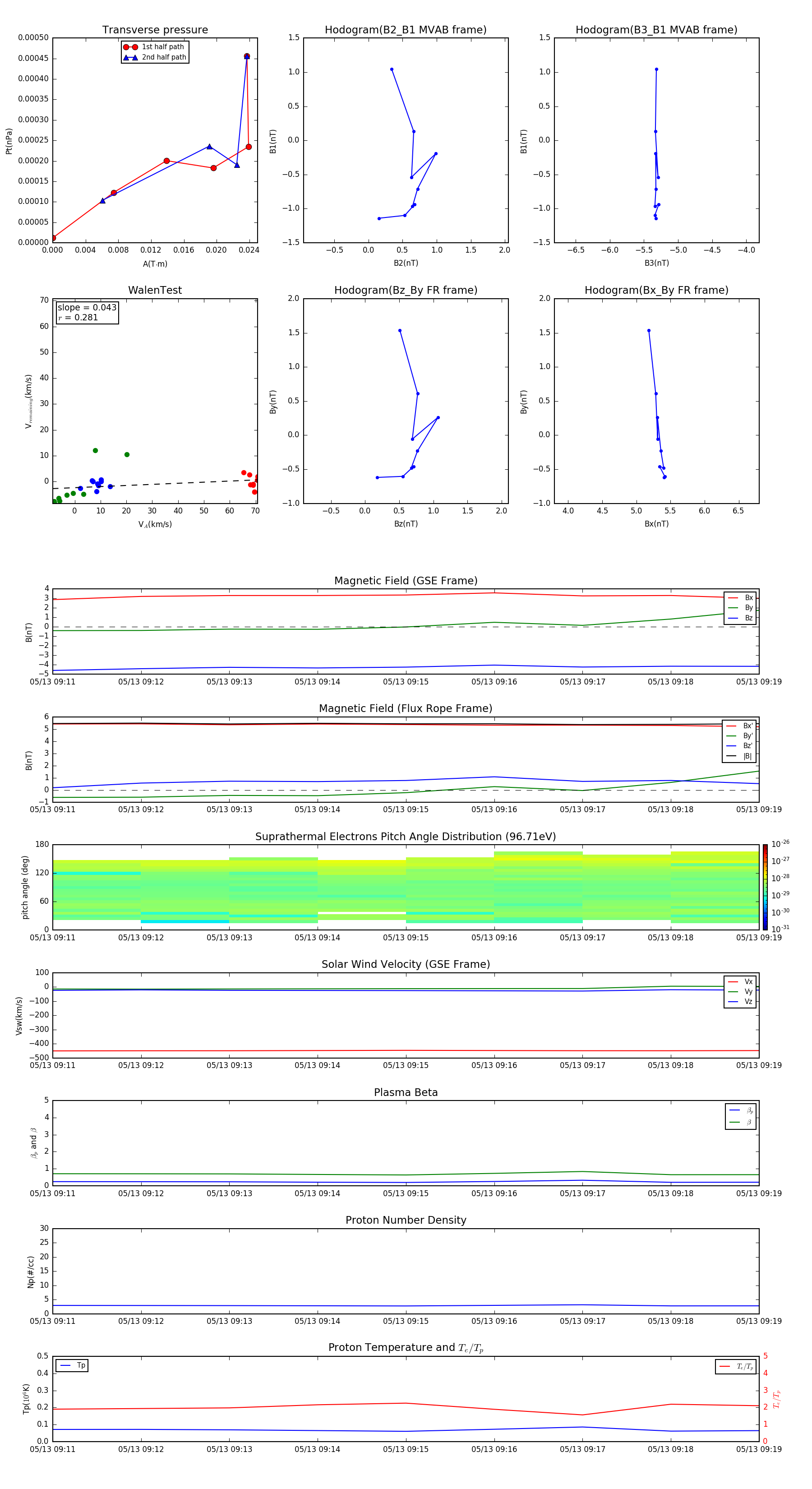Select the 'r = 0.281' annotation

click(78, 317)
